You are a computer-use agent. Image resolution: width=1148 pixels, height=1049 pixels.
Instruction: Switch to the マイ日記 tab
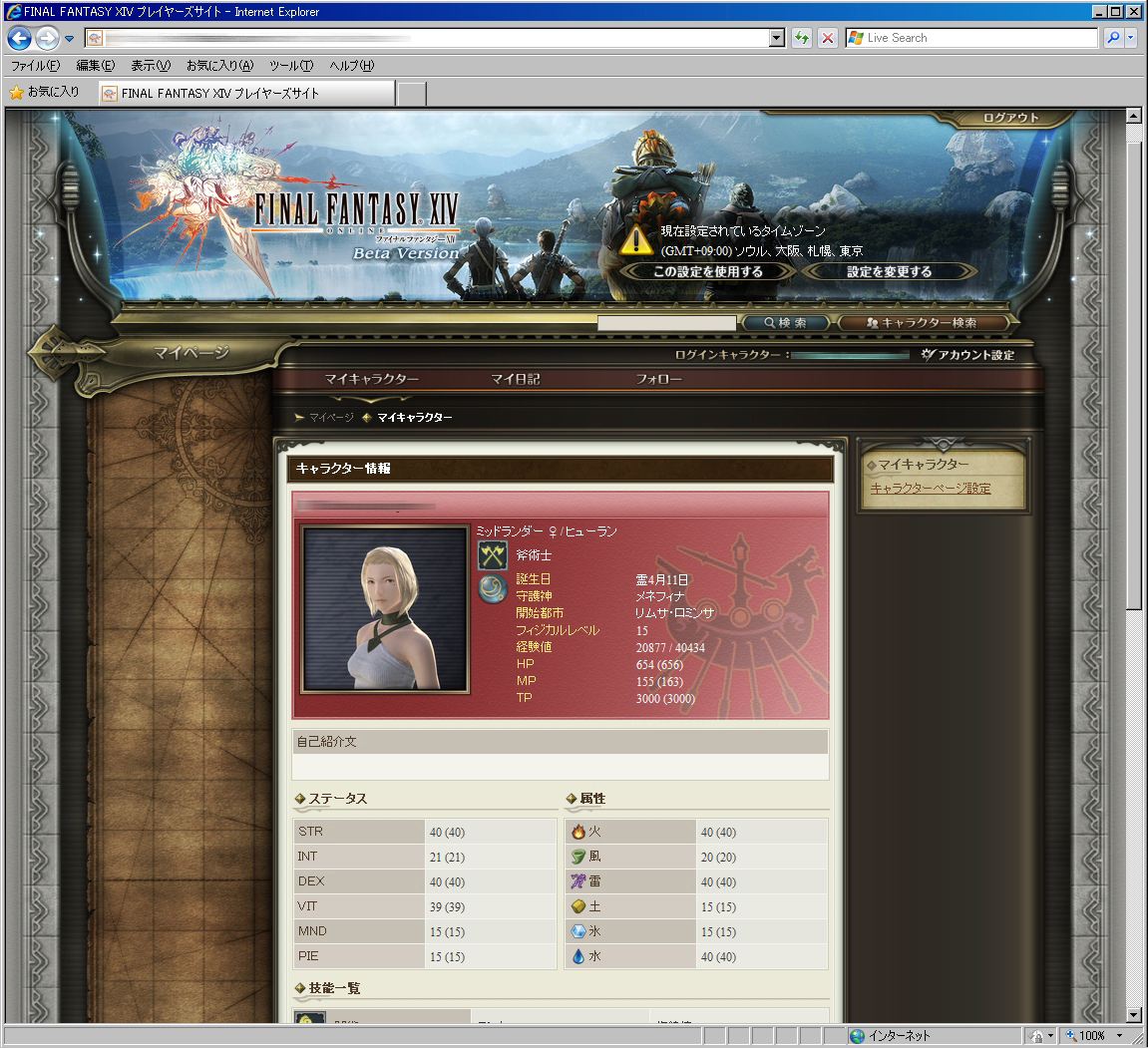coord(515,379)
